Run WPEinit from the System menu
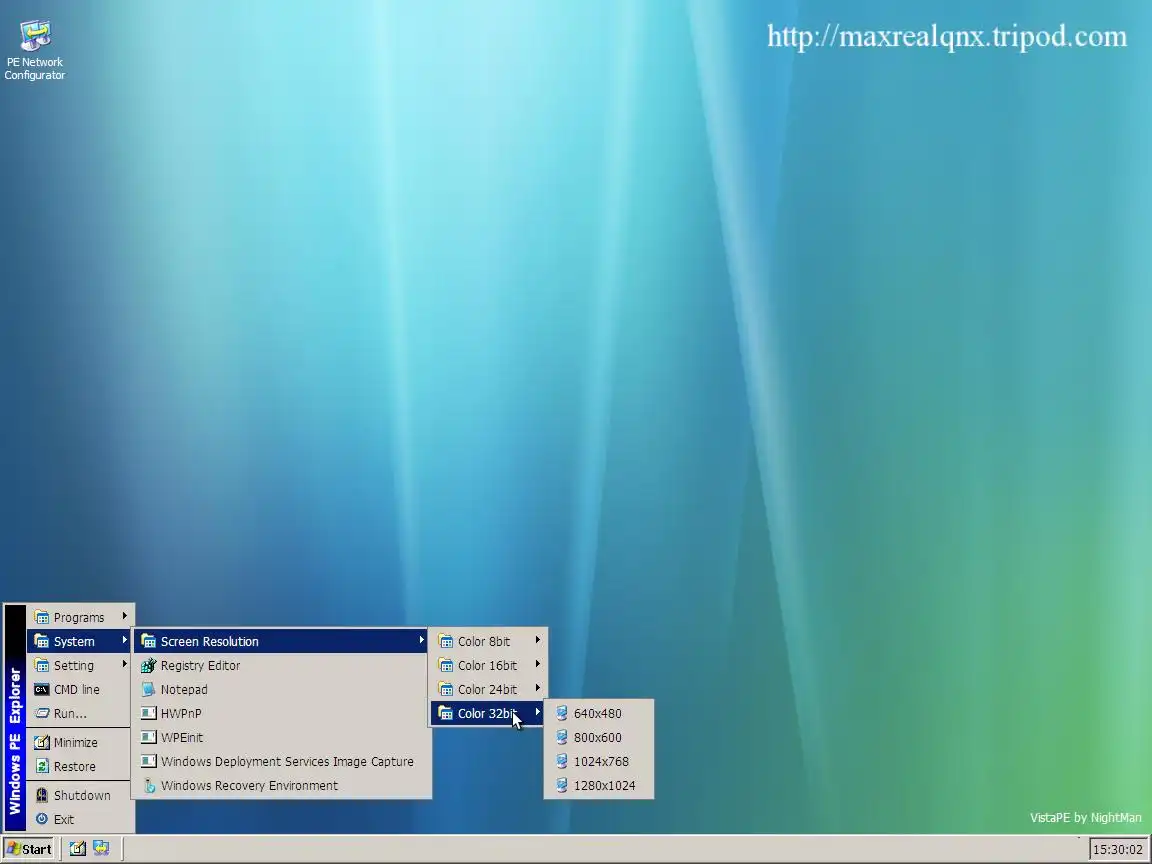Viewport: 1152px width, 864px height. pos(281,738)
